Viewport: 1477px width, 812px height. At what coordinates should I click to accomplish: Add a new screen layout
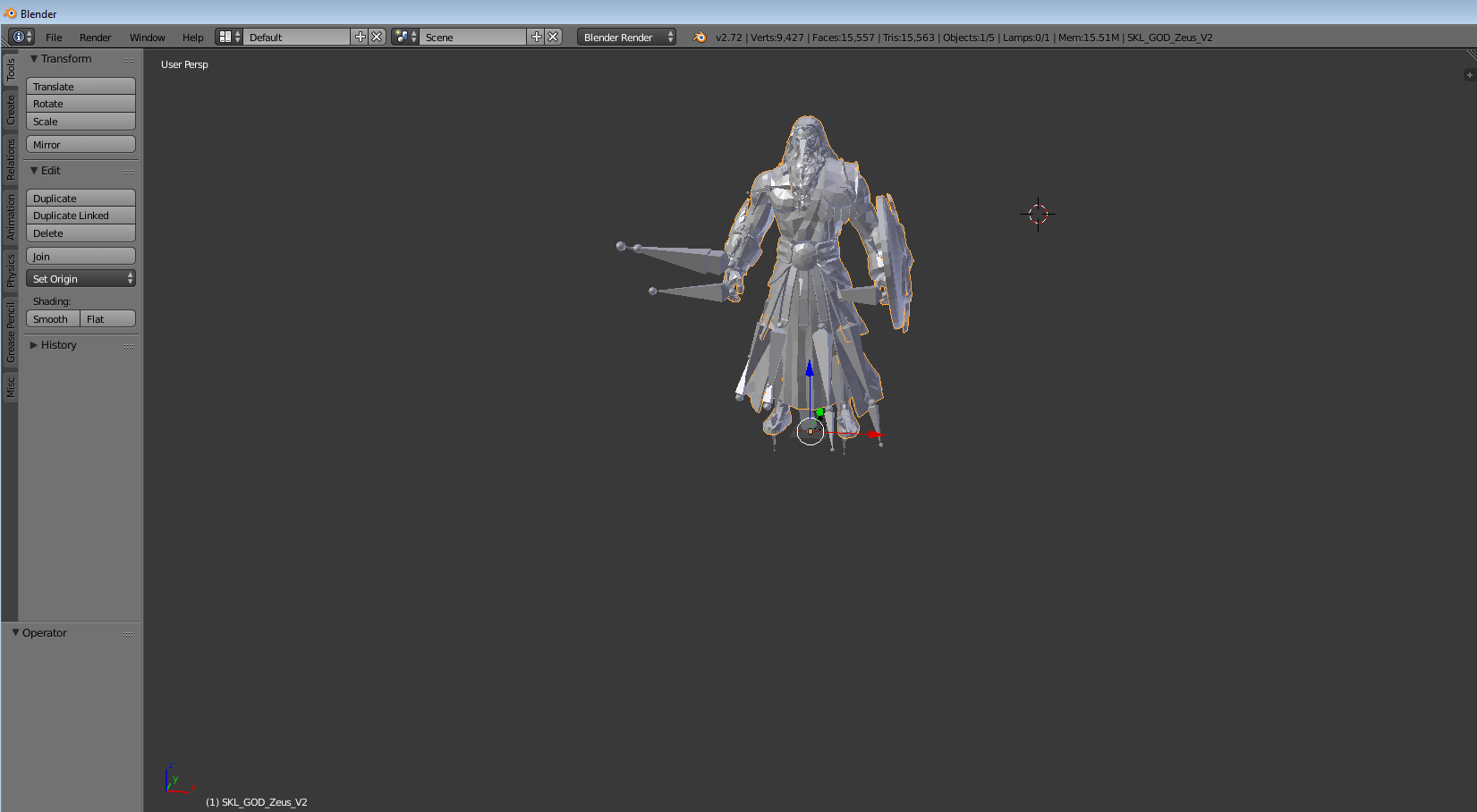click(x=360, y=37)
